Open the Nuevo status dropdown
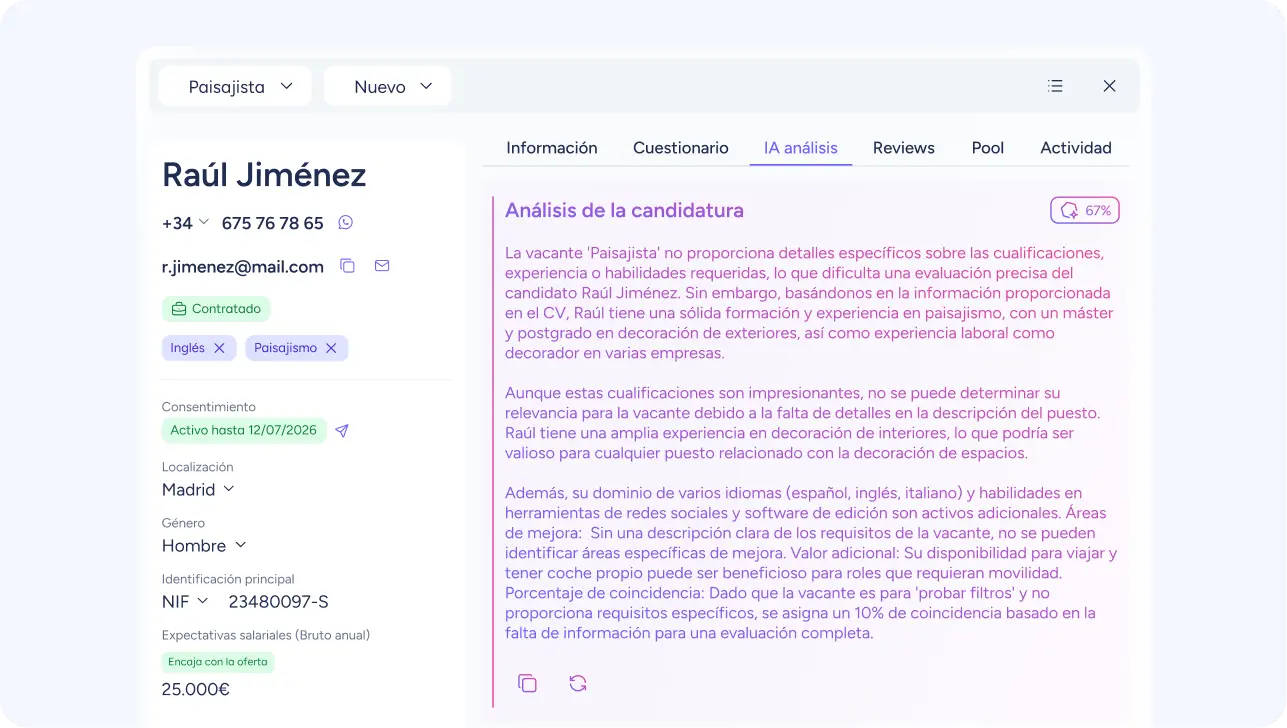 (388, 87)
